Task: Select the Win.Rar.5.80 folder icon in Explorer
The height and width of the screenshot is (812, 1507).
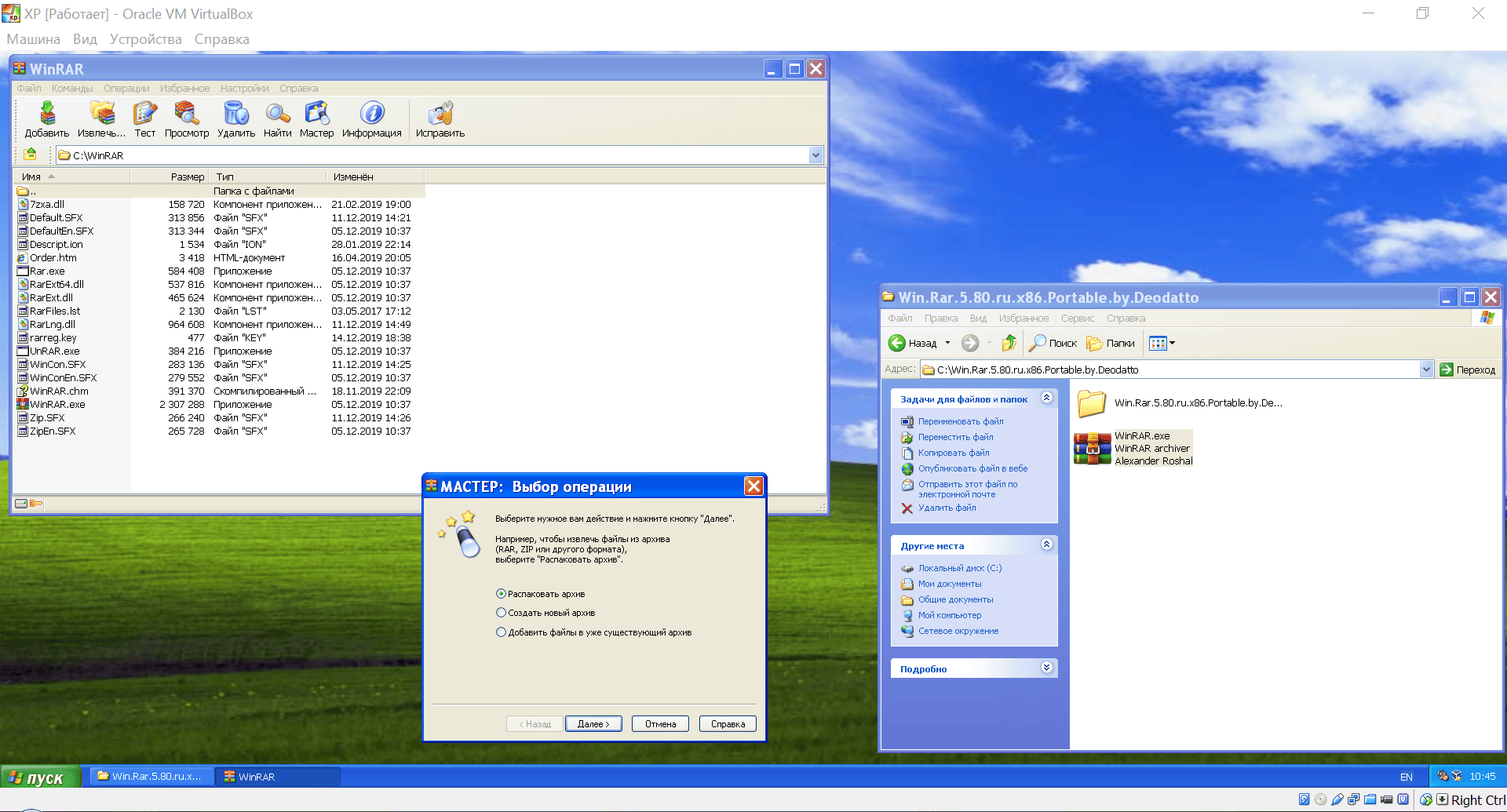Action: pos(1092,403)
